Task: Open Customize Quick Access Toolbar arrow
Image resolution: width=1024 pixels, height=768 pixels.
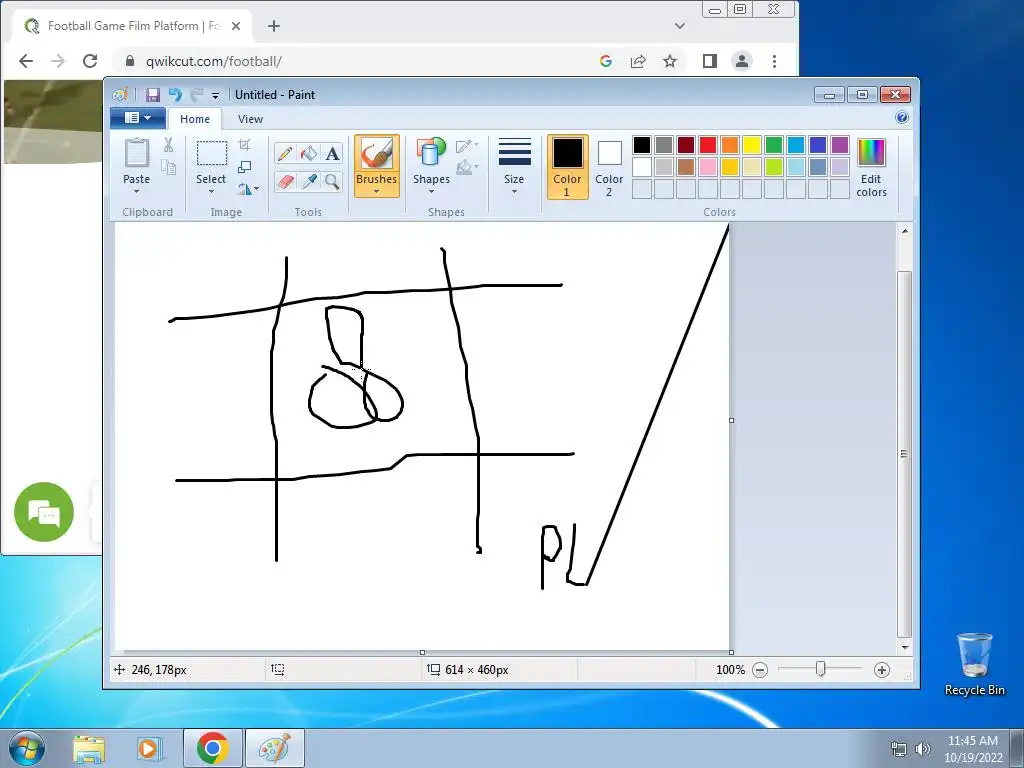Action: click(216, 95)
